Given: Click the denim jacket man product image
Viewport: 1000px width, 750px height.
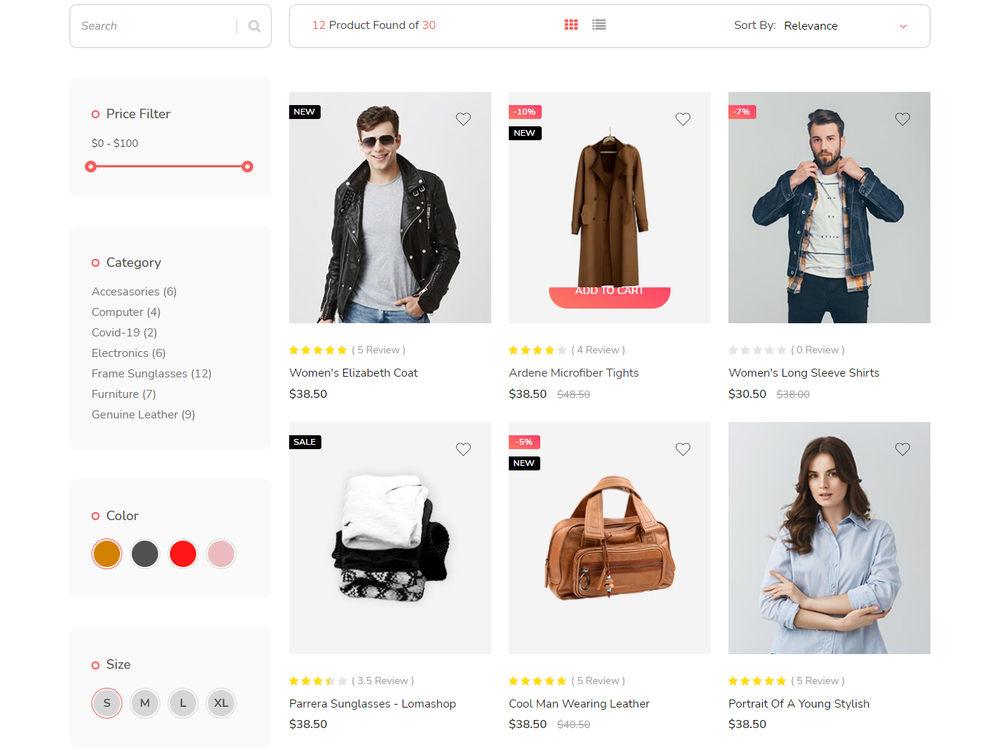Looking at the screenshot, I should click(829, 207).
